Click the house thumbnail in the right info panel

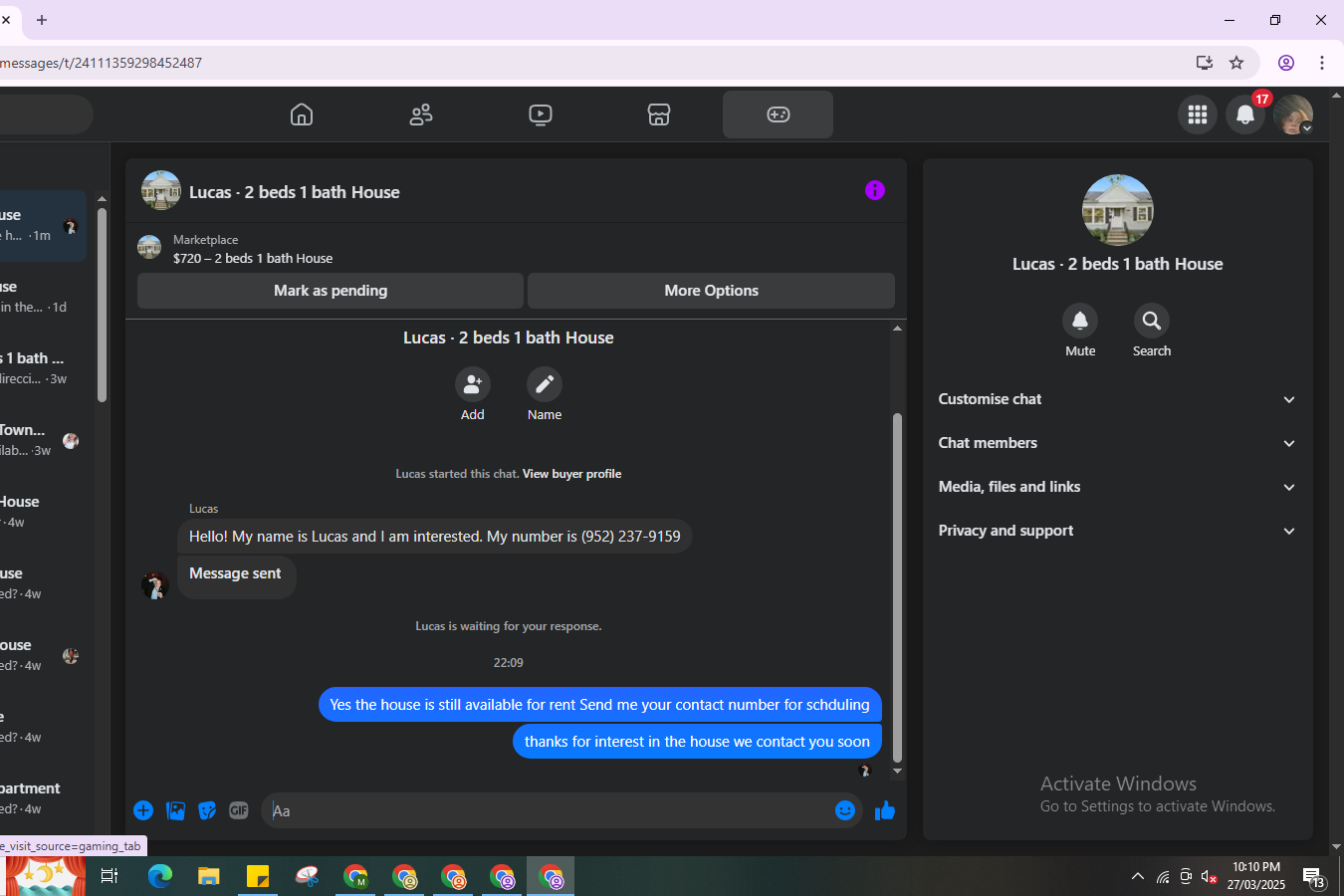[1118, 210]
